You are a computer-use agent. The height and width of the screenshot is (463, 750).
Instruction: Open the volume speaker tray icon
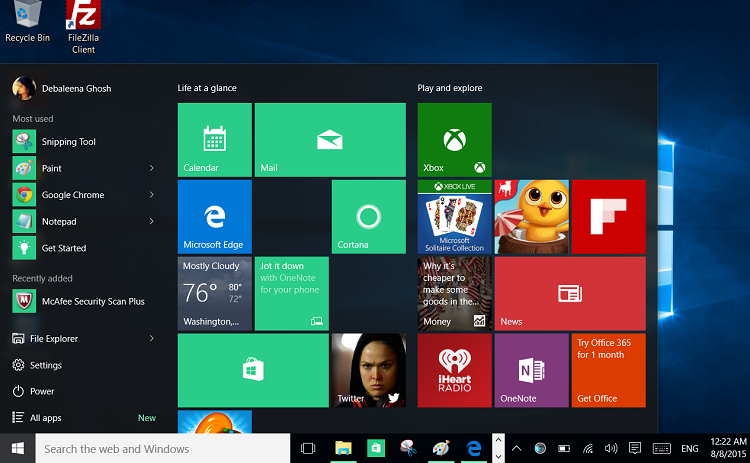[x=611, y=449]
